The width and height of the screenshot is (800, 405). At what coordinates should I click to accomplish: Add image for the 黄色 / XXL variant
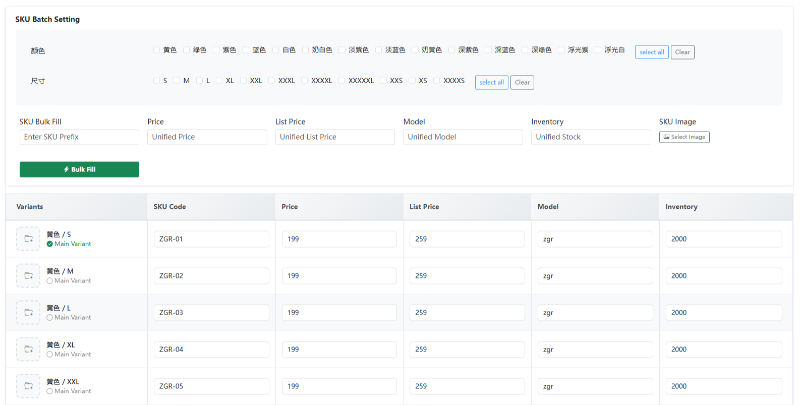(29, 386)
